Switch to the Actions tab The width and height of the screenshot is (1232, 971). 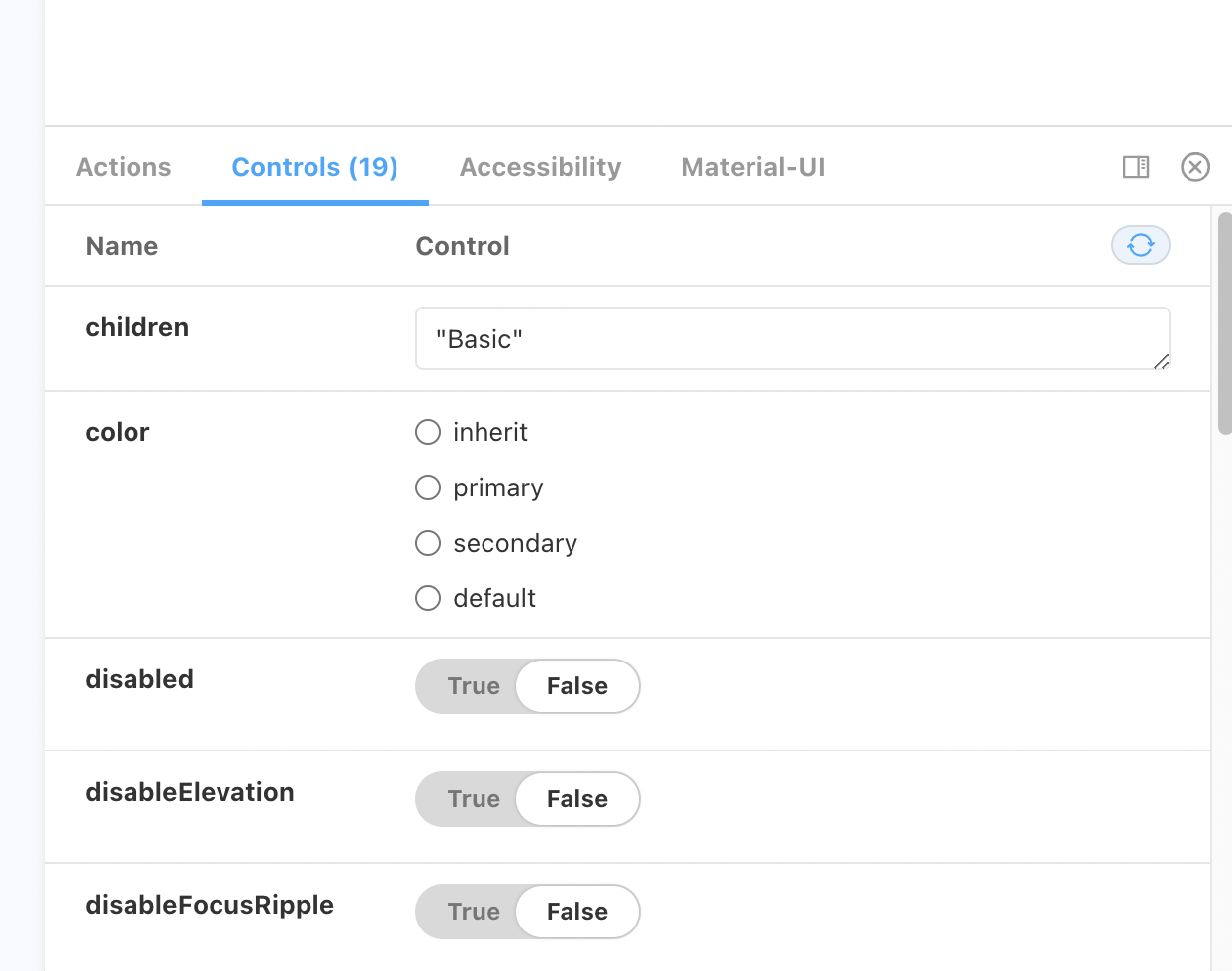click(123, 167)
